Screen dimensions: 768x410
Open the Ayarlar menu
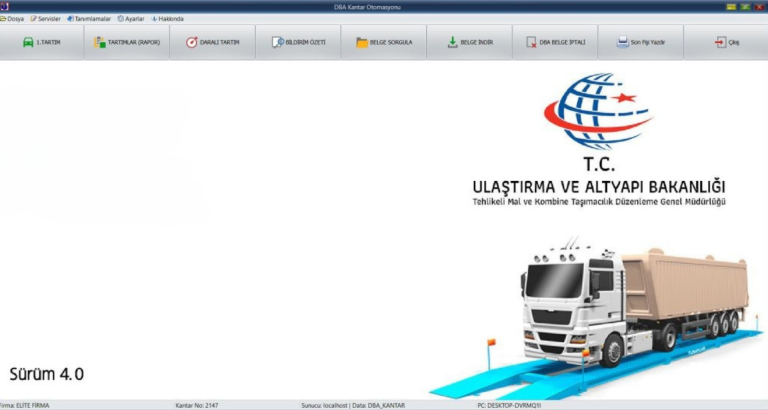[131, 19]
